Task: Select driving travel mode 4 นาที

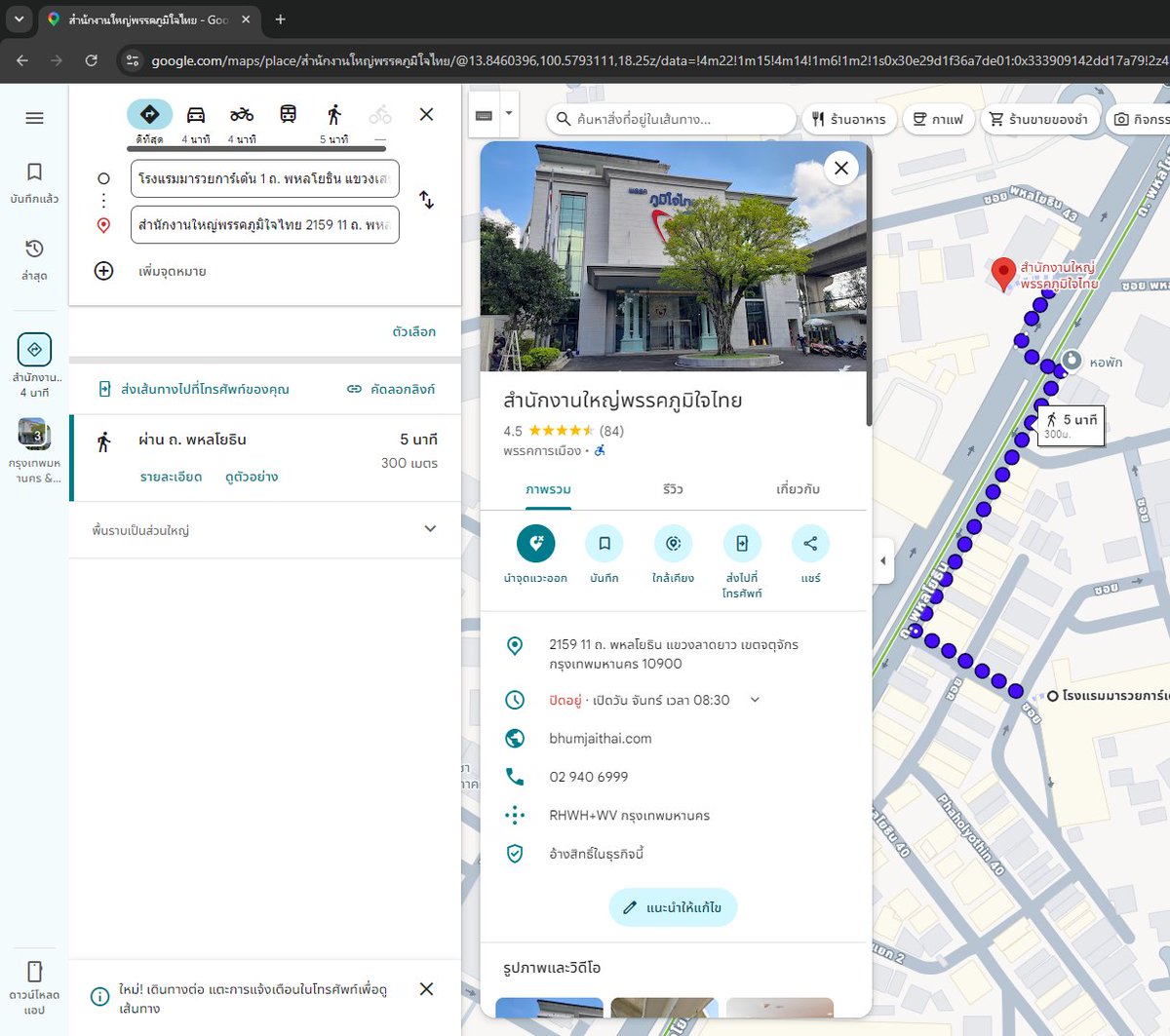Action: tap(196, 122)
